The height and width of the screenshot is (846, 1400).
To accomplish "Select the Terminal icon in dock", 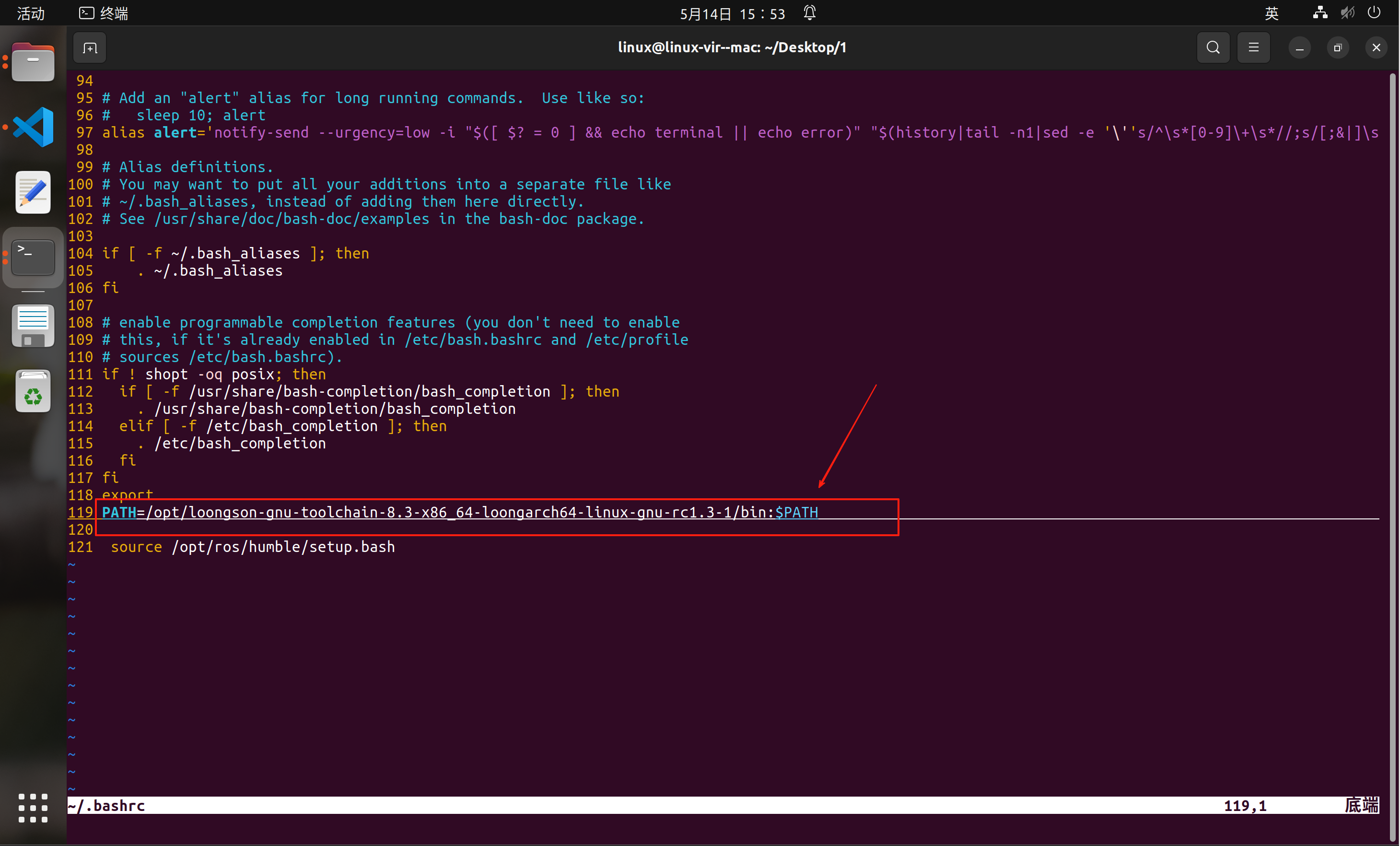I will [33, 258].
